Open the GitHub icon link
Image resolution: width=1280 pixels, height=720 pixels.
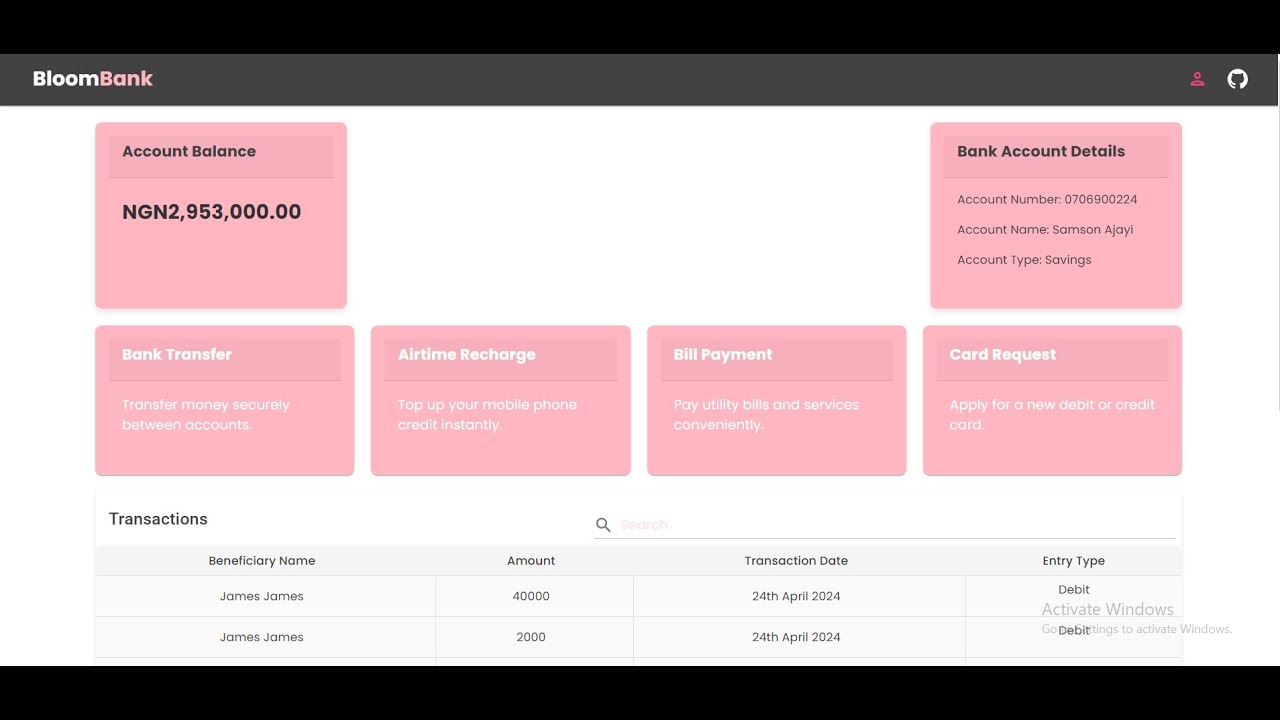click(x=1238, y=79)
